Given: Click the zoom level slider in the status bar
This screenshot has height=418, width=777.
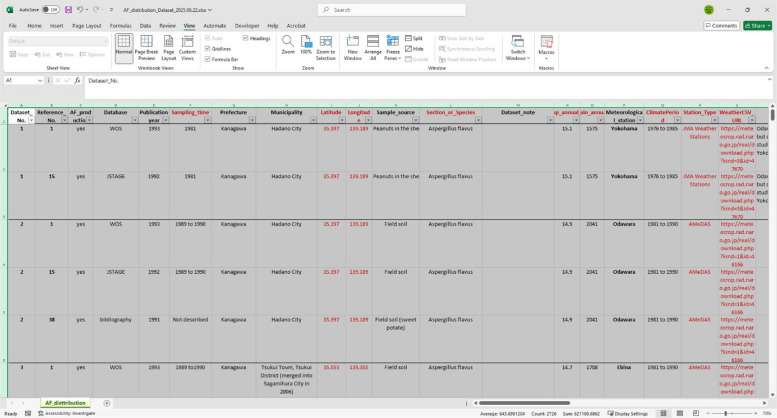Looking at the screenshot, I should click(x=731, y=413).
